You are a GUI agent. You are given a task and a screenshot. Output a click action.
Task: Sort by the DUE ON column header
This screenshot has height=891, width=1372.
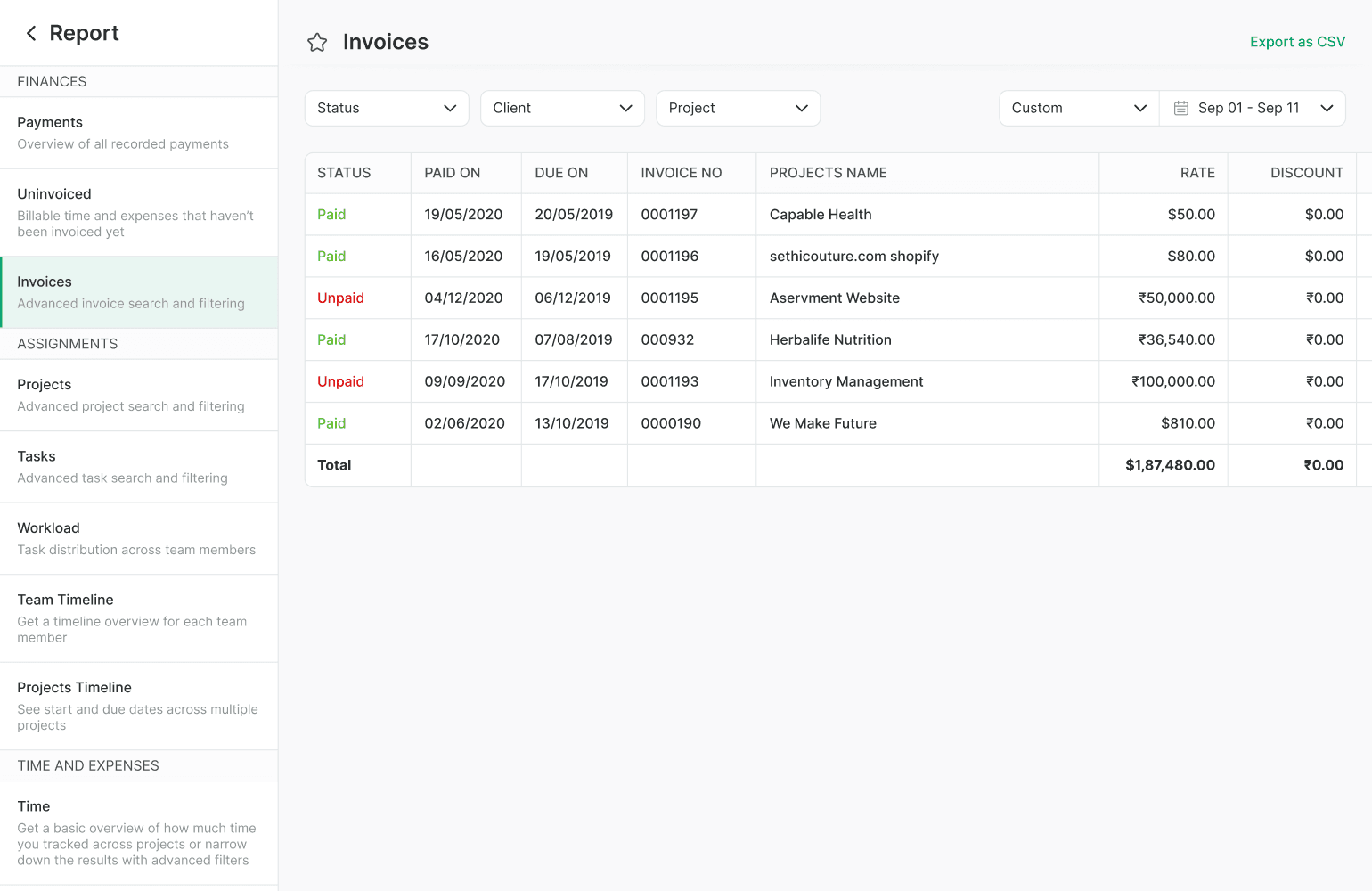[x=561, y=173]
